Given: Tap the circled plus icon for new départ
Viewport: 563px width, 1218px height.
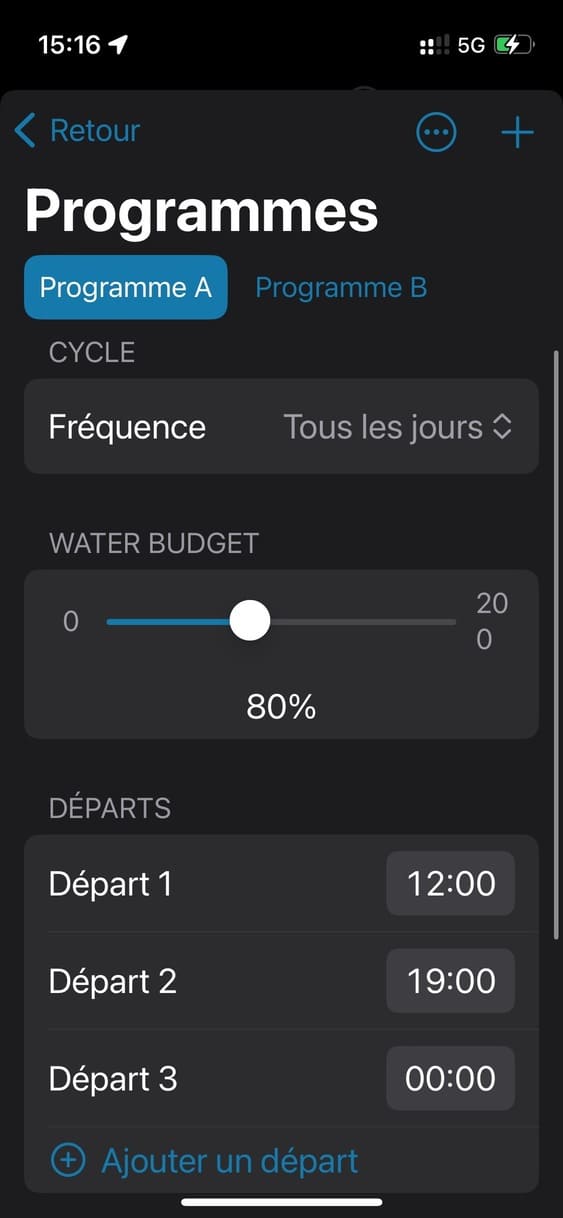Looking at the screenshot, I should point(68,1160).
